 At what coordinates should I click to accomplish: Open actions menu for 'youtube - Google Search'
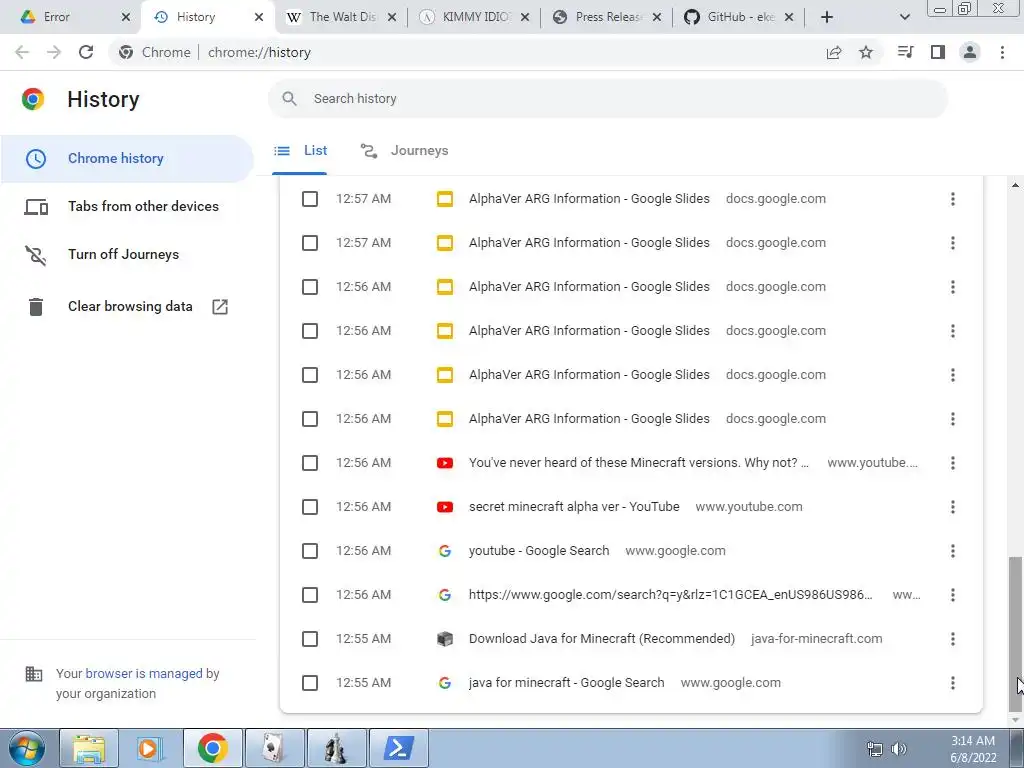click(x=953, y=551)
